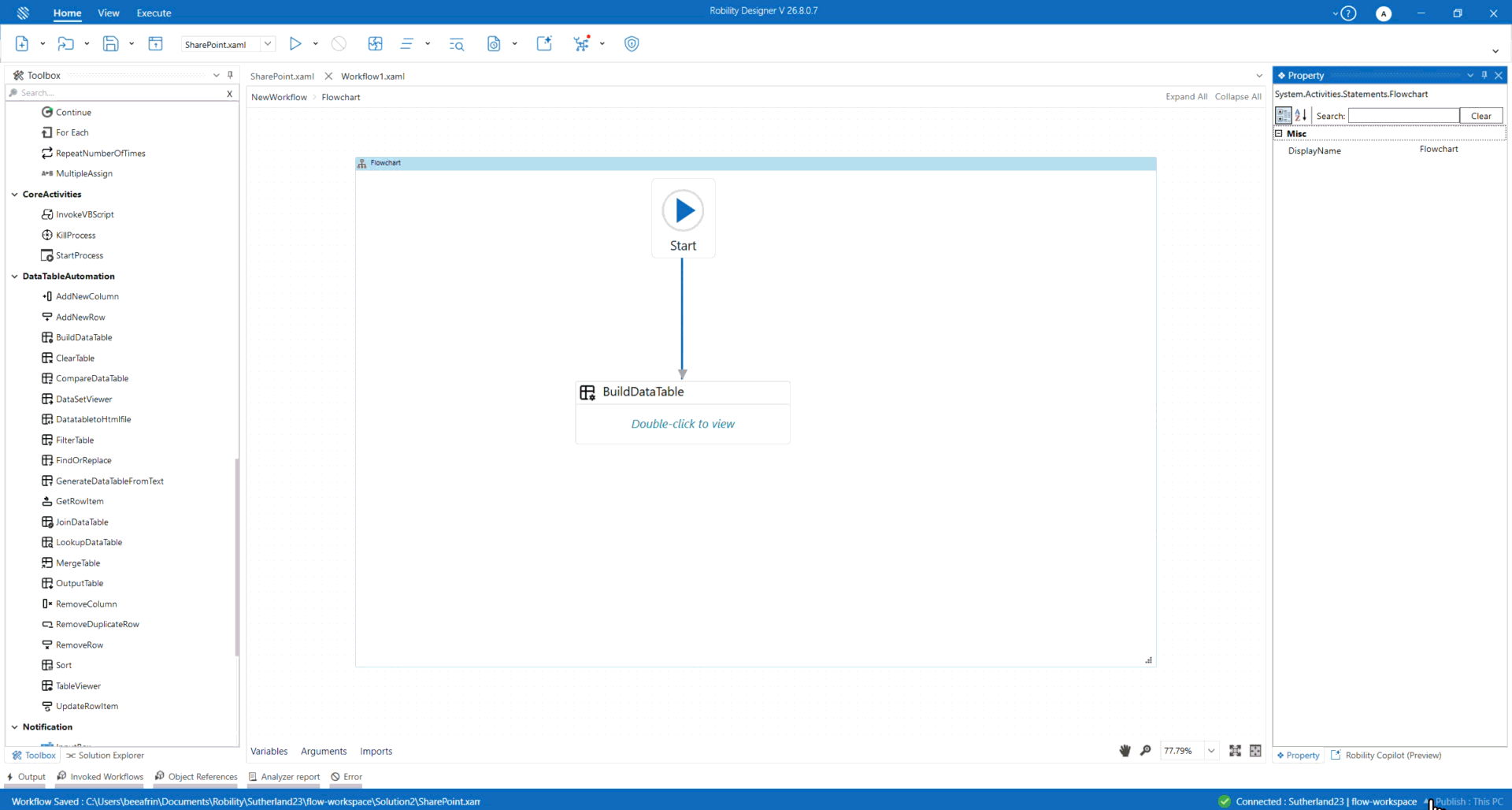The image size is (1512, 810).
Task: Open the document tabs overflow dropdown
Action: pos(1259,76)
